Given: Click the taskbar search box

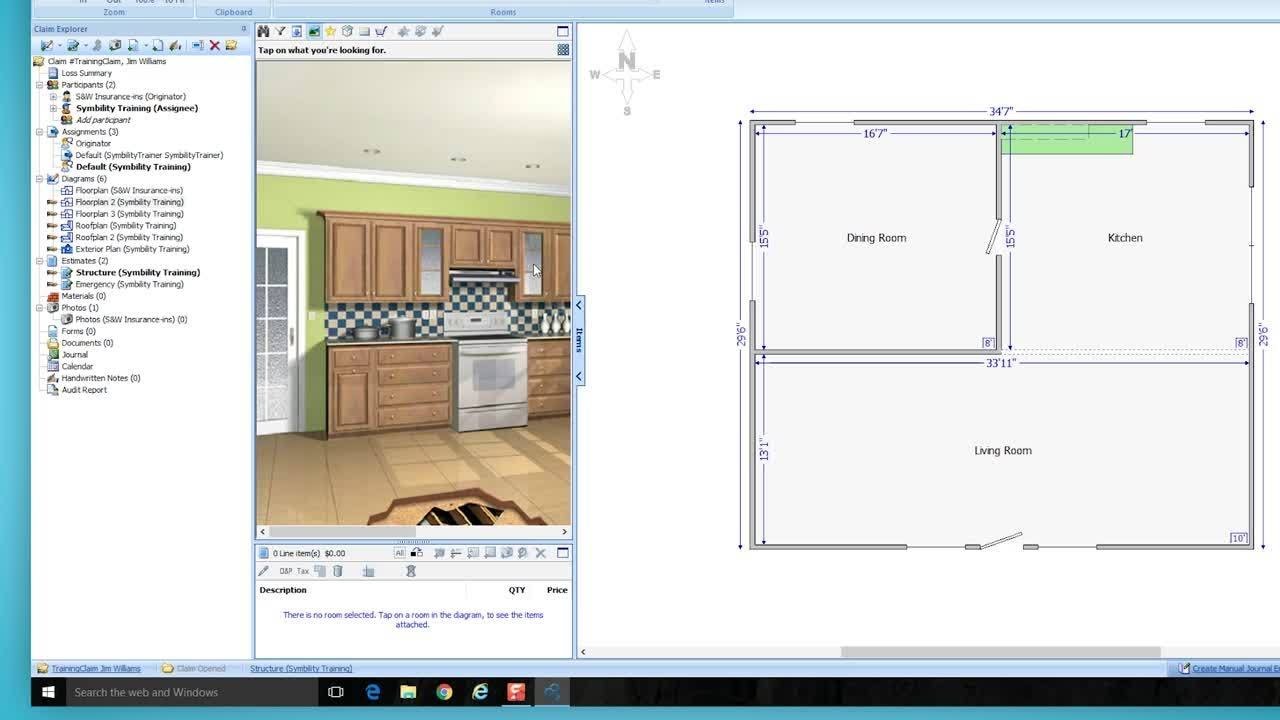Looking at the screenshot, I should (190, 692).
